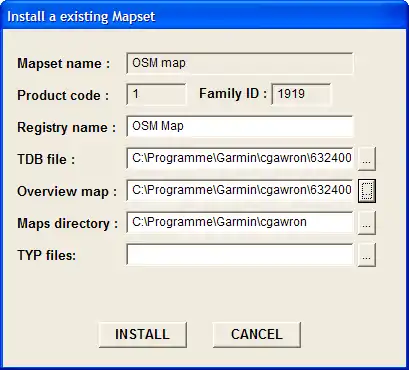Click the 'TYP files:' label
This screenshot has width=409, height=370.
47,256
